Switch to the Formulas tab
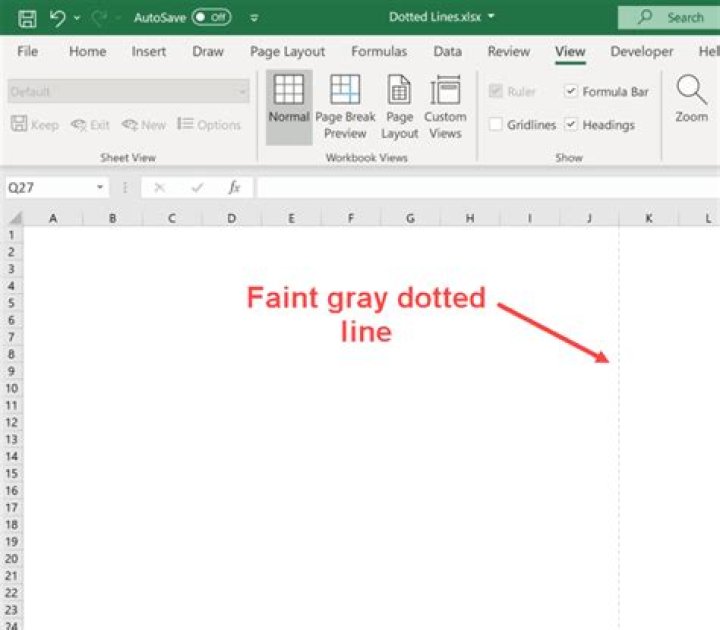 (379, 51)
